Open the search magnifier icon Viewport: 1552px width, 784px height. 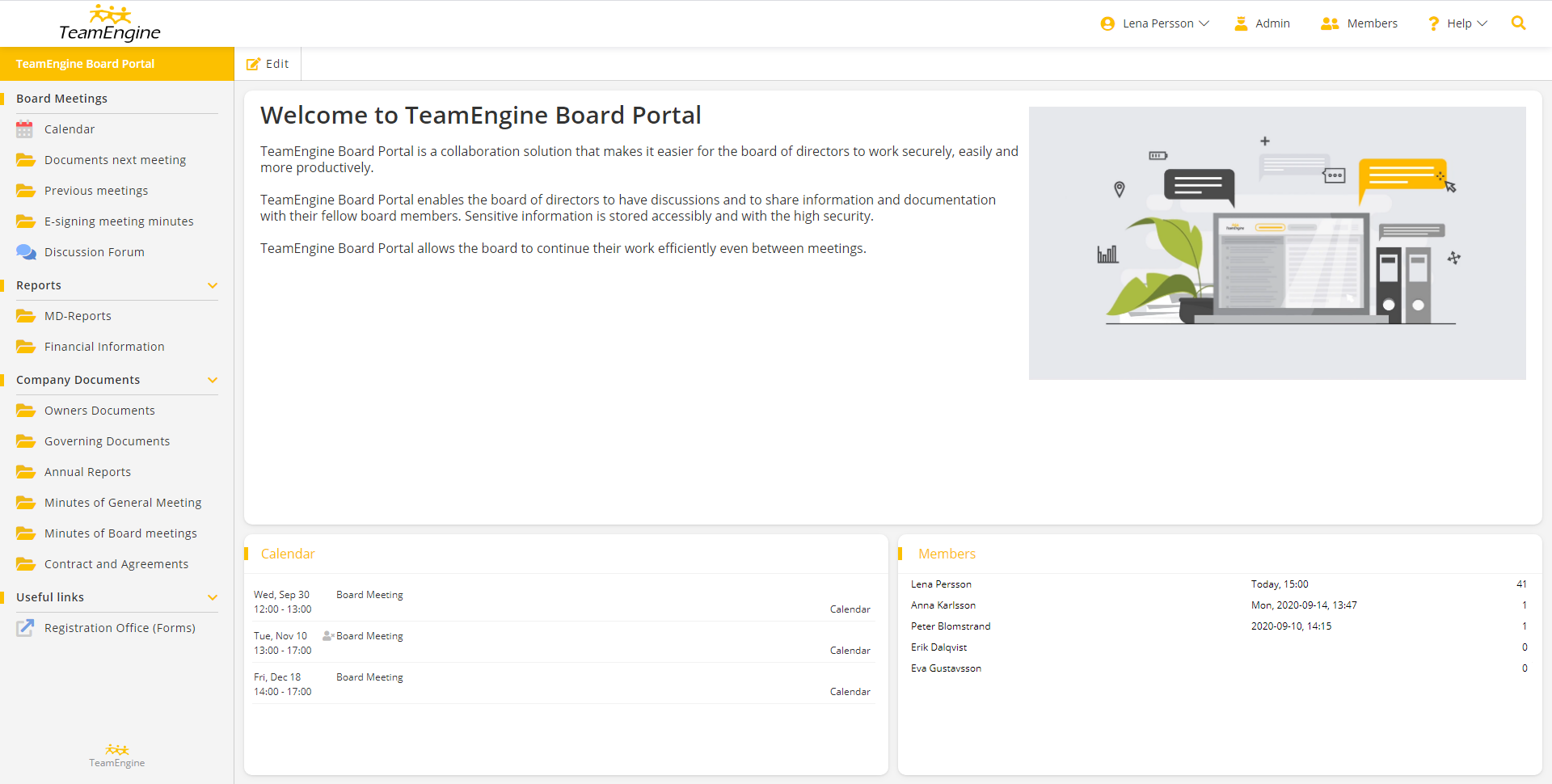pyautogui.click(x=1519, y=23)
